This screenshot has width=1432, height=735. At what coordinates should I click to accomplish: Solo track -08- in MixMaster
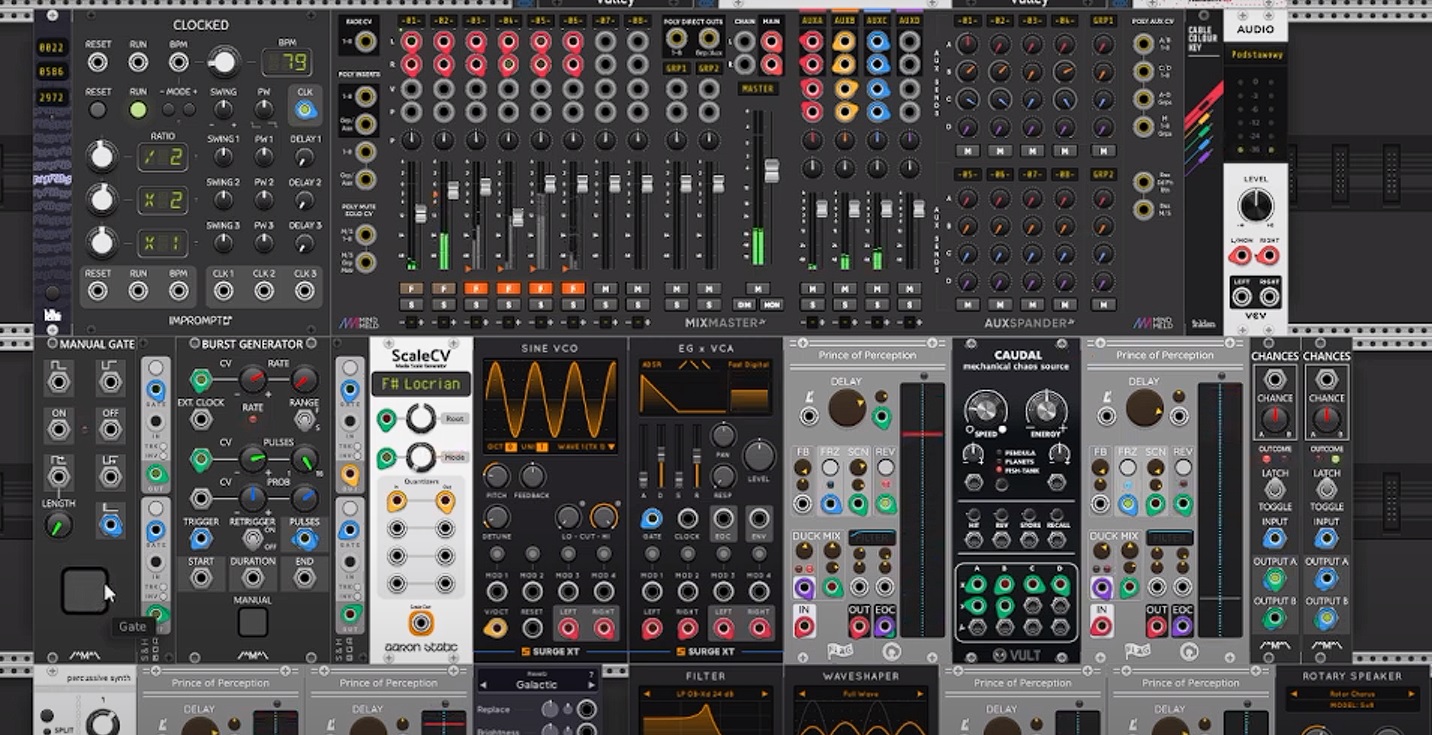637,304
